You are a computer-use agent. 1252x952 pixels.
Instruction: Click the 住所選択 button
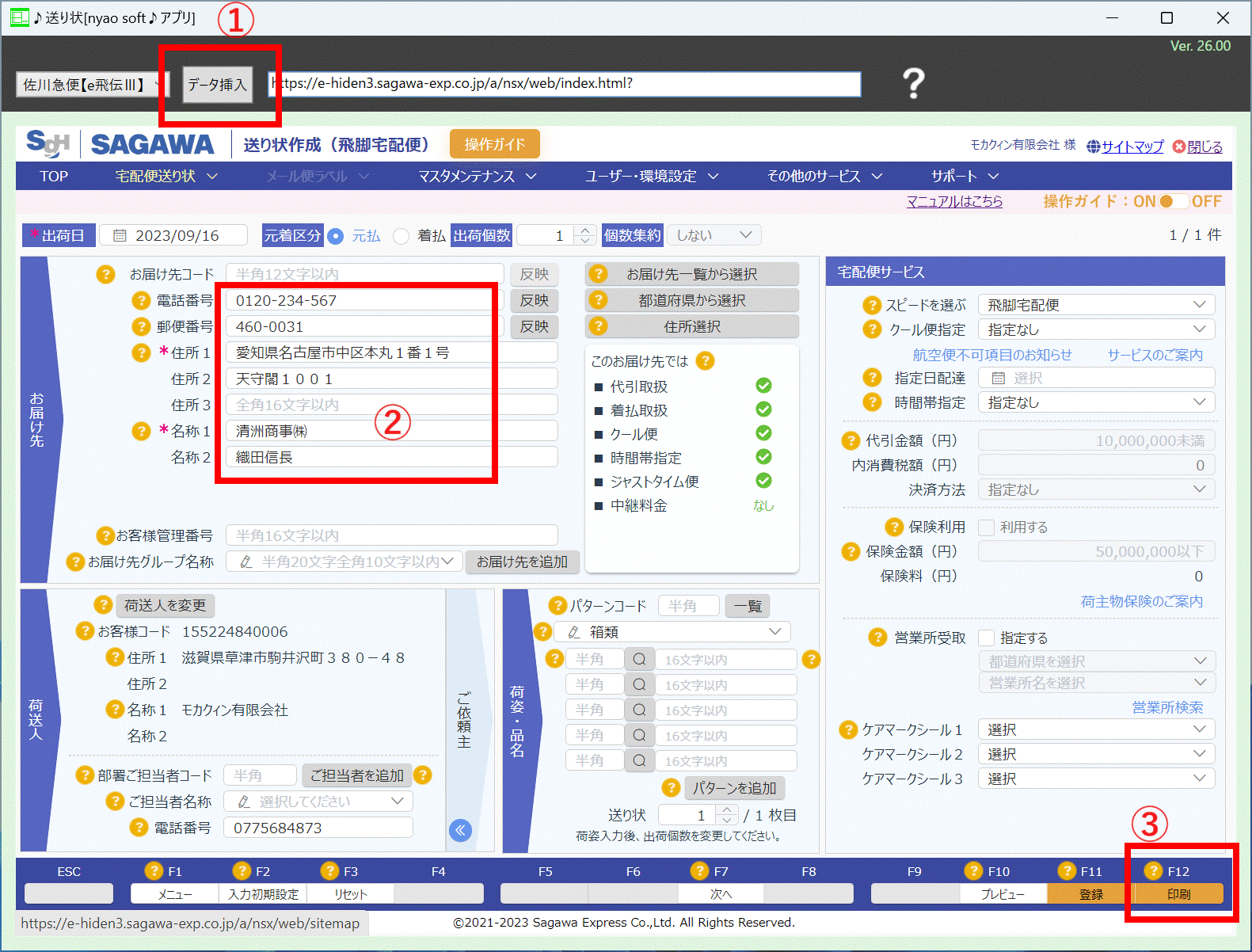pyautogui.click(x=692, y=326)
